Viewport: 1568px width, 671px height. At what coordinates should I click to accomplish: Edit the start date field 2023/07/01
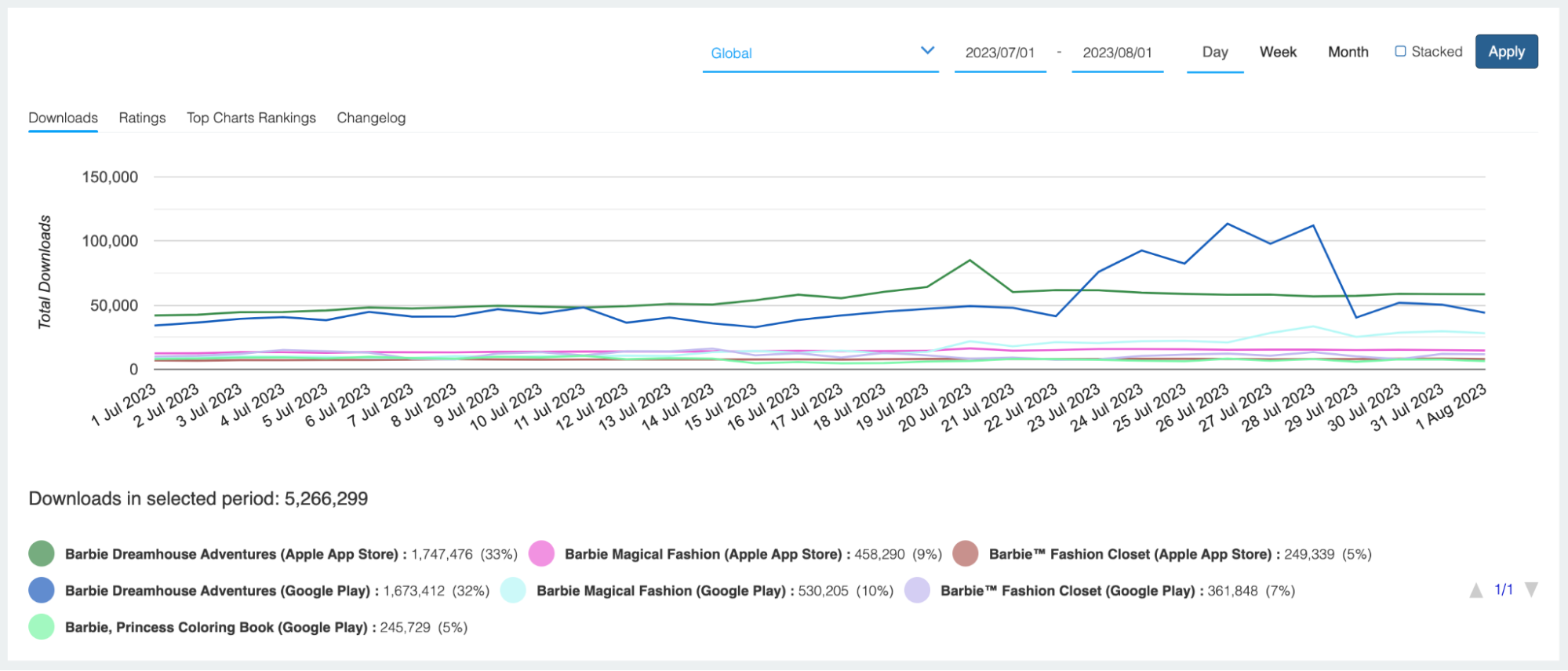(1000, 53)
